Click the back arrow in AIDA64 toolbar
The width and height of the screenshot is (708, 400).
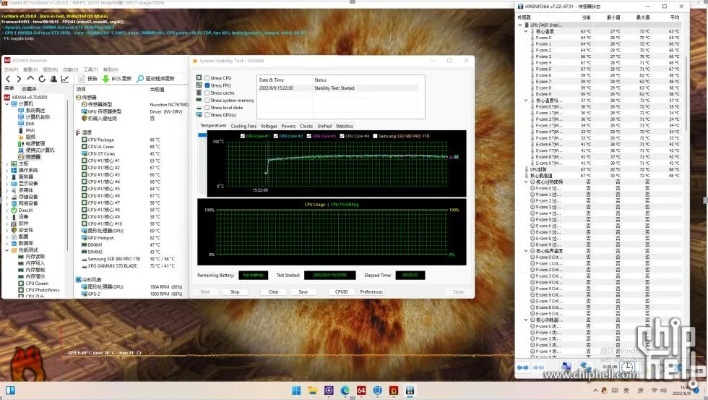[x=10, y=77]
